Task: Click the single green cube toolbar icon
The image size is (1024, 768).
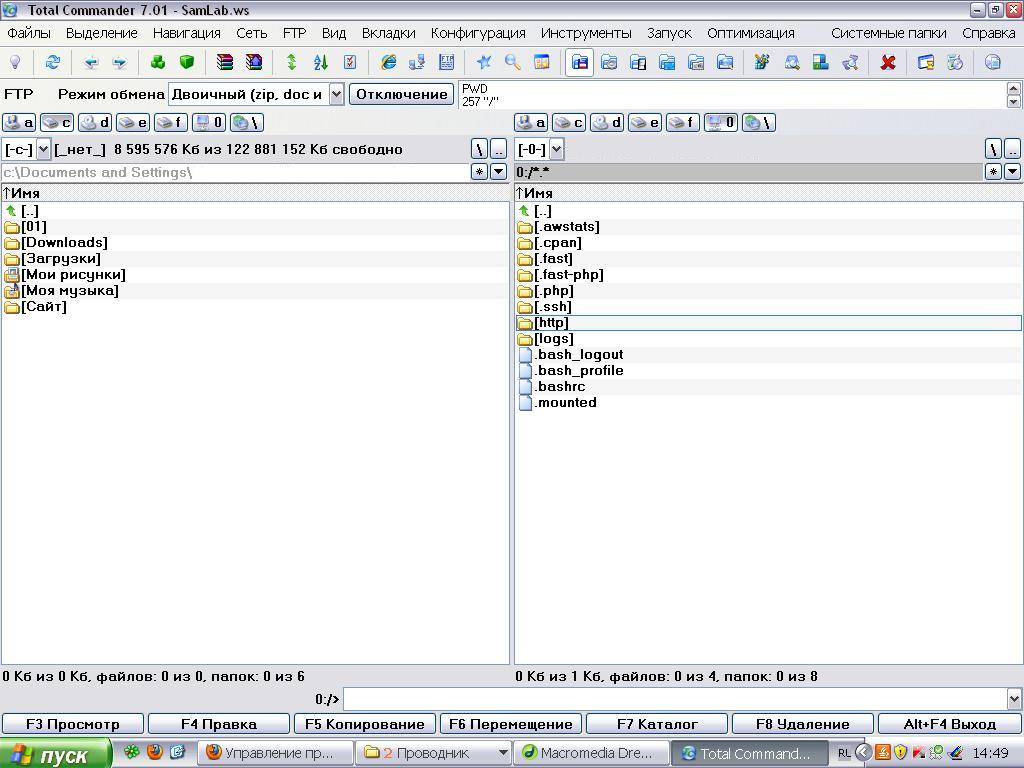Action: (x=187, y=62)
